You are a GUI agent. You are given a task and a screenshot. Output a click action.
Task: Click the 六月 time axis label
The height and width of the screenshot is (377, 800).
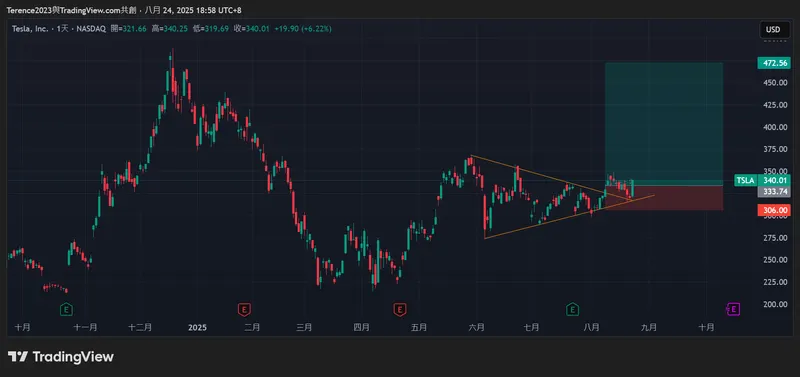[x=476, y=327]
